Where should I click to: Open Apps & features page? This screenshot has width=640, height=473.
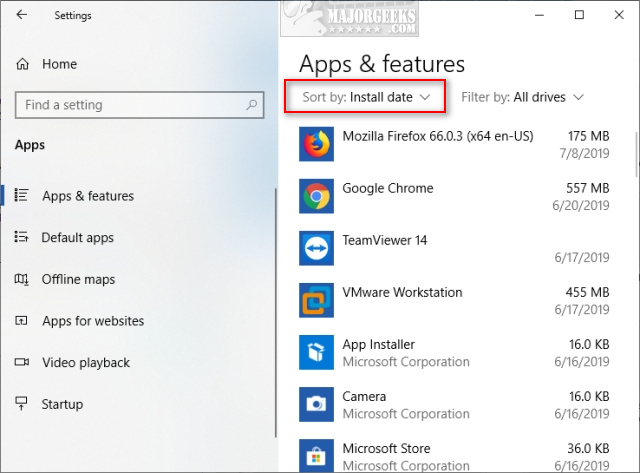[x=88, y=196]
